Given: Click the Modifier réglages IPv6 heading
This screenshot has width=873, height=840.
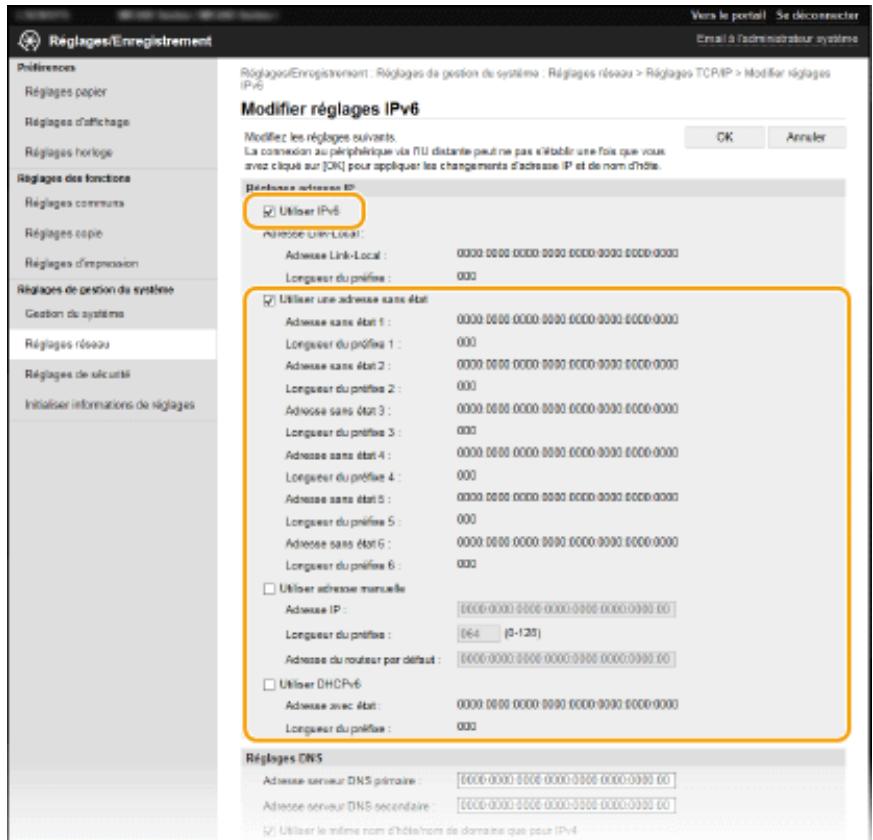Looking at the screenshot, I should (330, 109).
